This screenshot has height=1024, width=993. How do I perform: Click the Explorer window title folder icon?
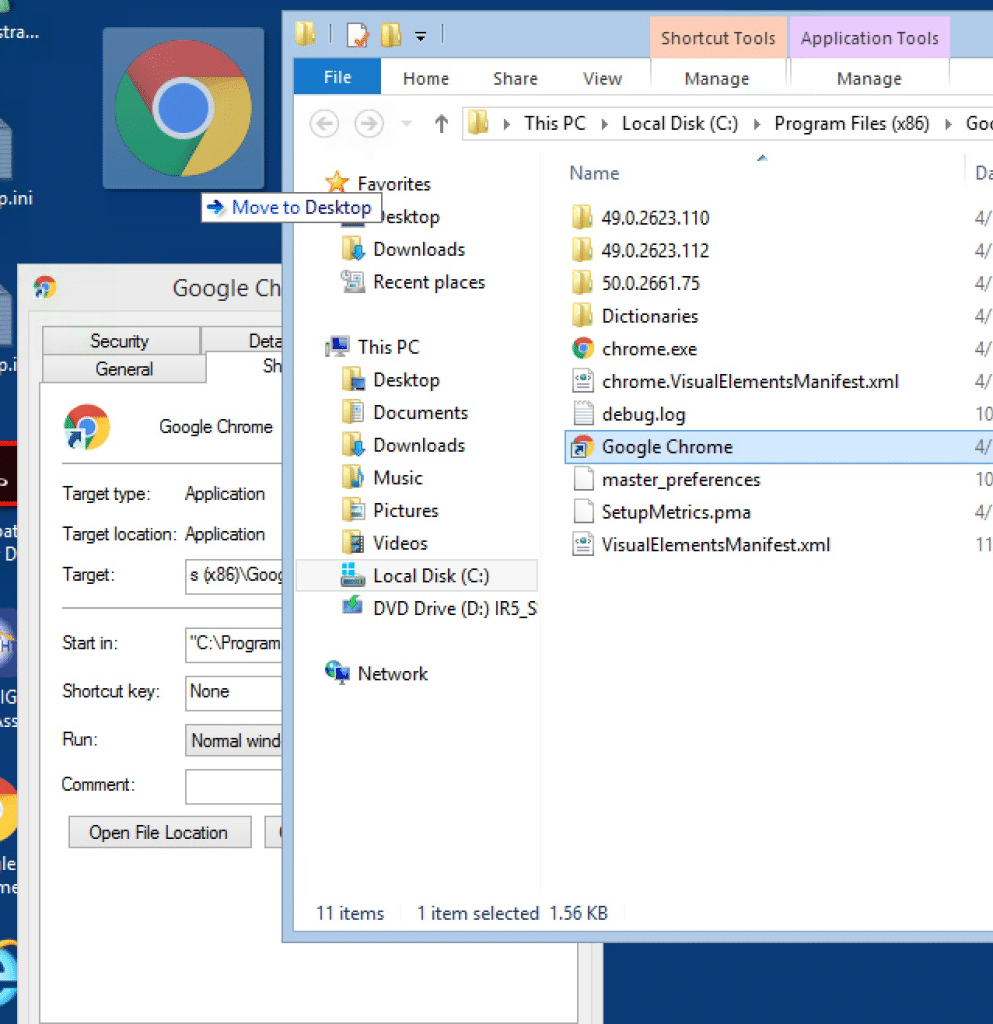306,33
